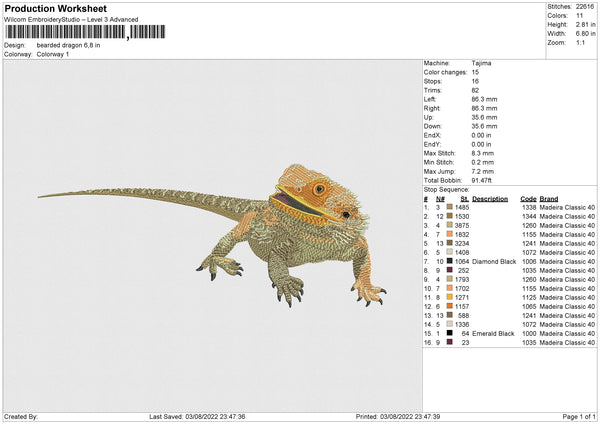
Task: Click the Production Worksheet title
Action: point(54,9)
